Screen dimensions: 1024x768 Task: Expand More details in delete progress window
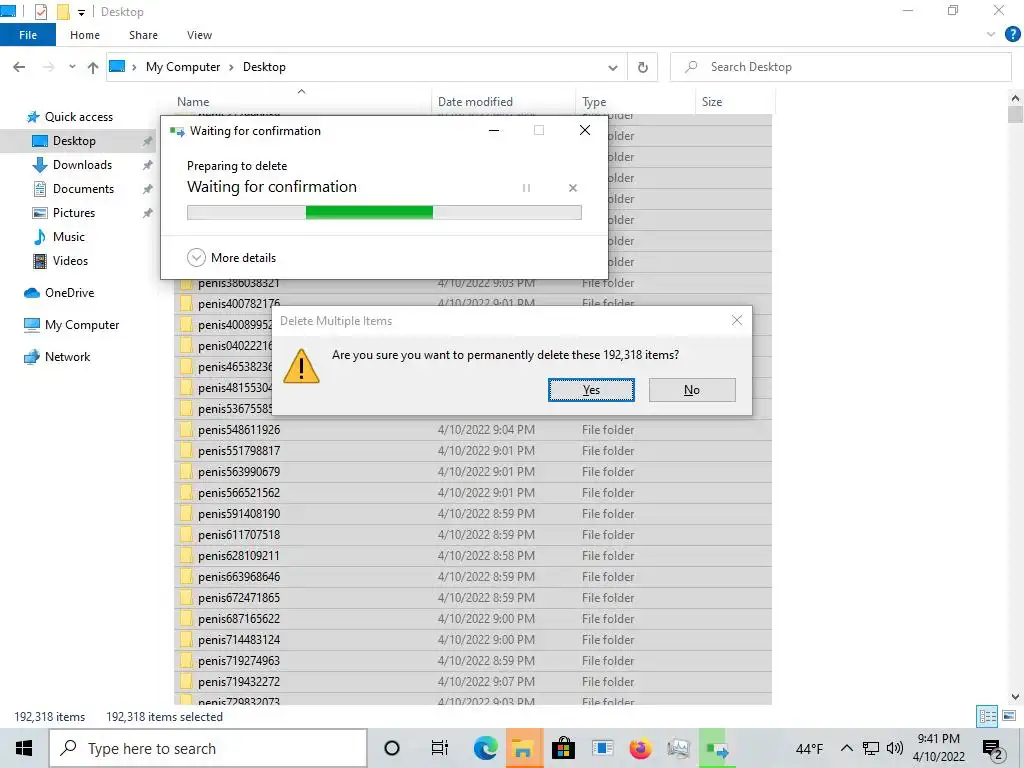[232, 257]
